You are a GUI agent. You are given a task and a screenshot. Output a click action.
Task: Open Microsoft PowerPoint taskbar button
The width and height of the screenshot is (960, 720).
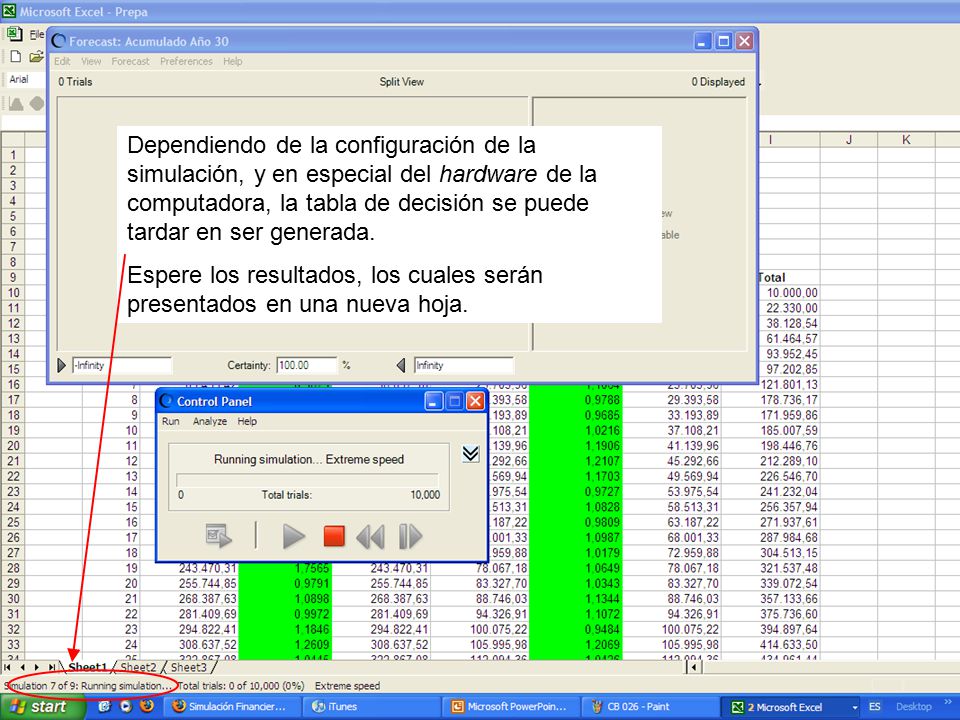pos(510,707)
